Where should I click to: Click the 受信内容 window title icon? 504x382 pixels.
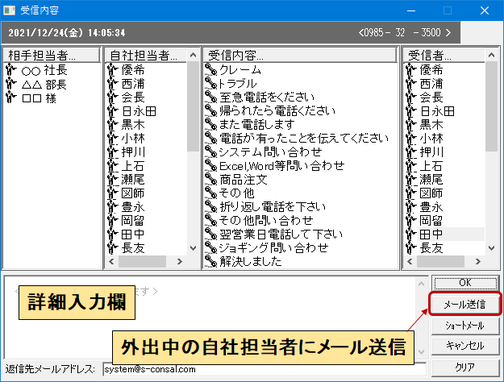tap(9, 10)
